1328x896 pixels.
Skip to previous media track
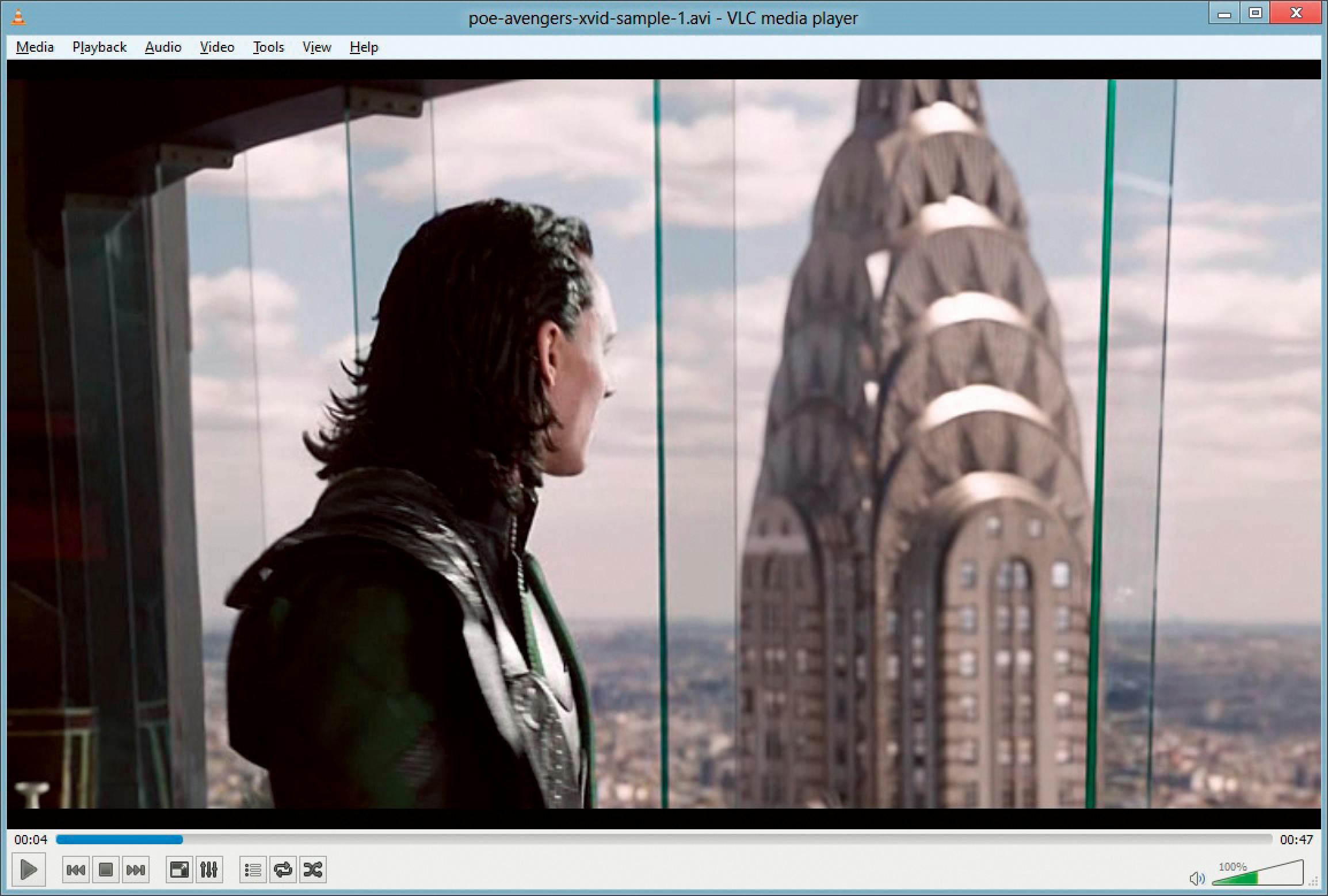[x=75, y=870]
